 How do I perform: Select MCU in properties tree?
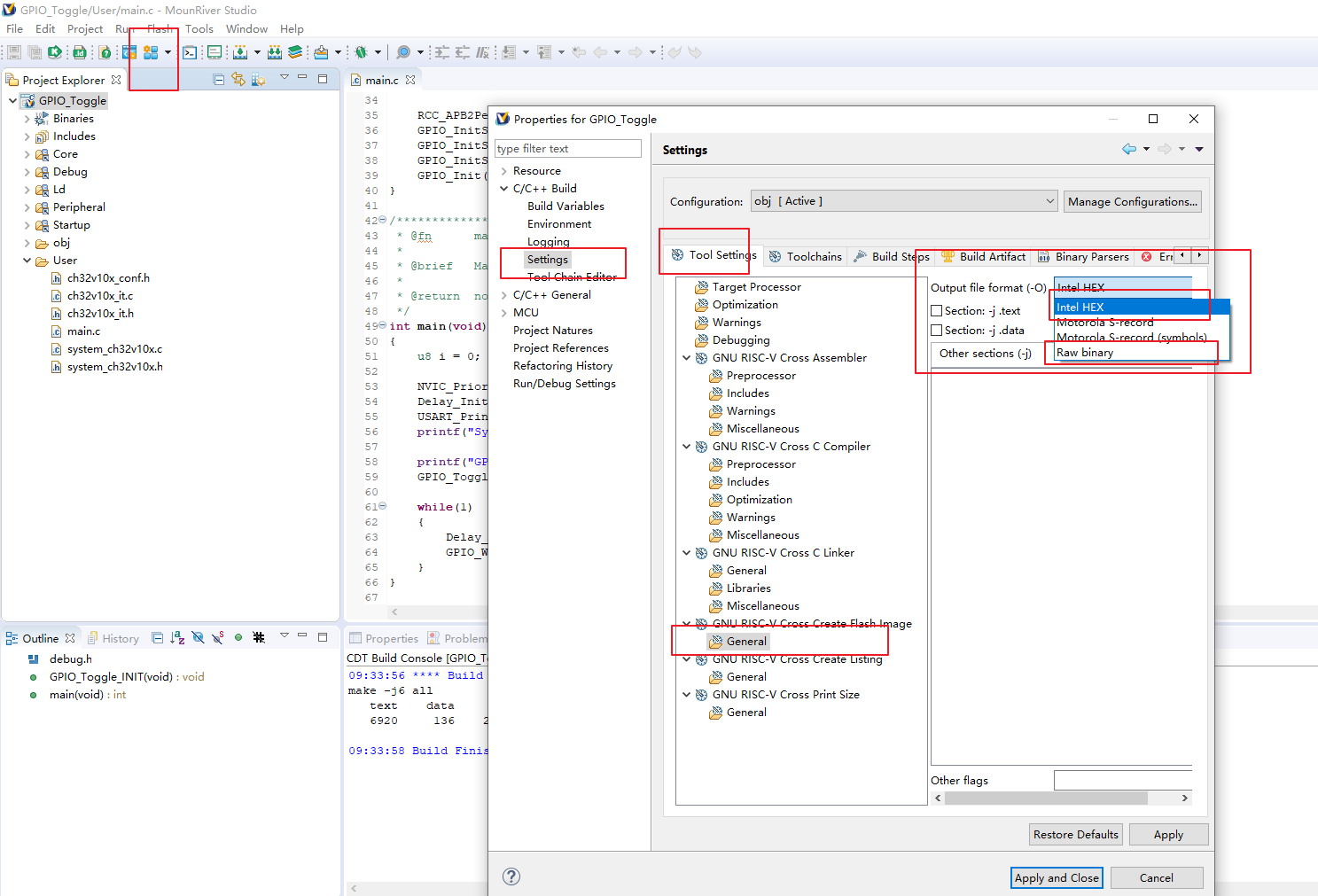click(x=526, y=312)
